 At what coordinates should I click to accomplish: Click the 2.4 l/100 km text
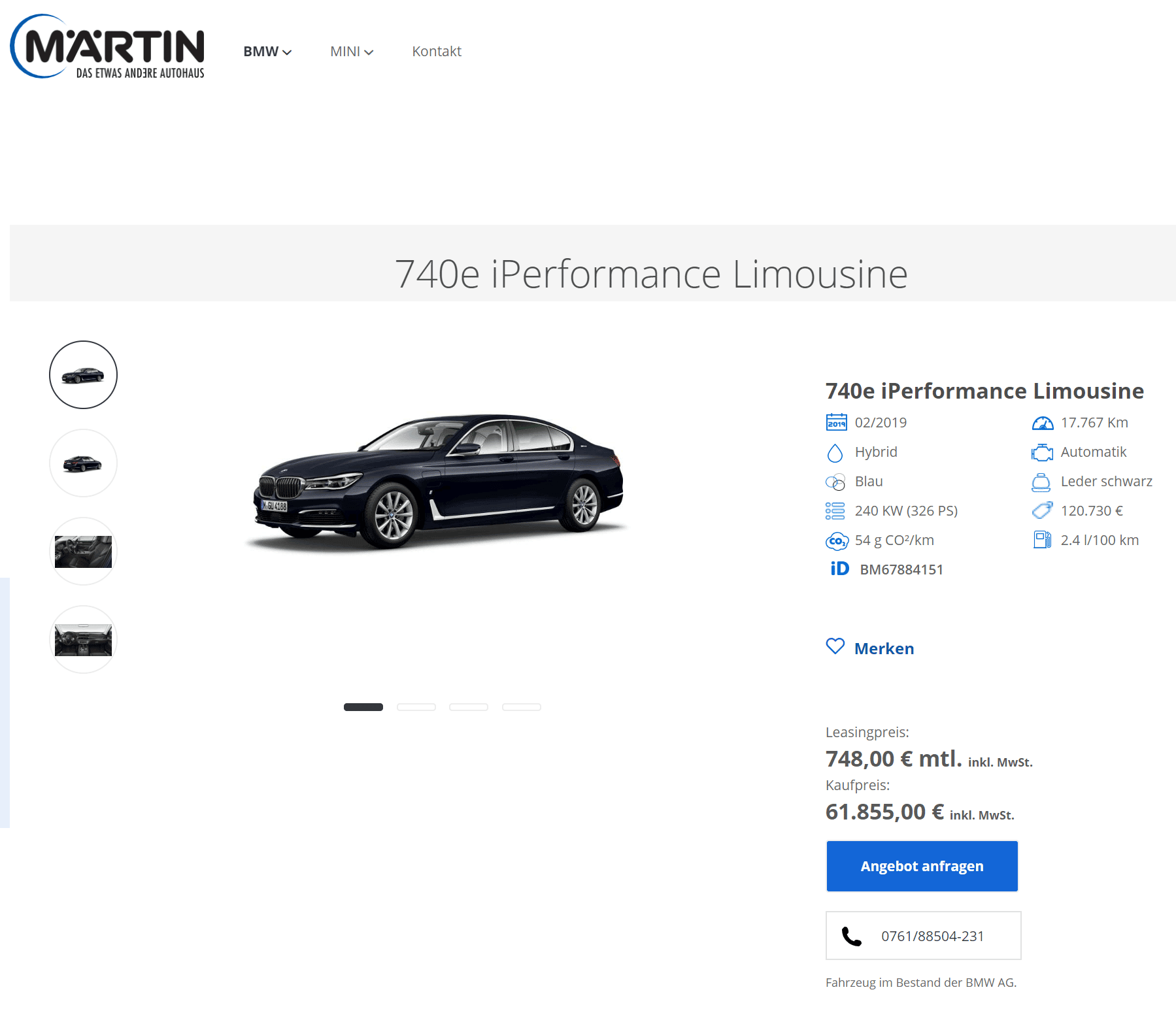tap(1100, 540)
